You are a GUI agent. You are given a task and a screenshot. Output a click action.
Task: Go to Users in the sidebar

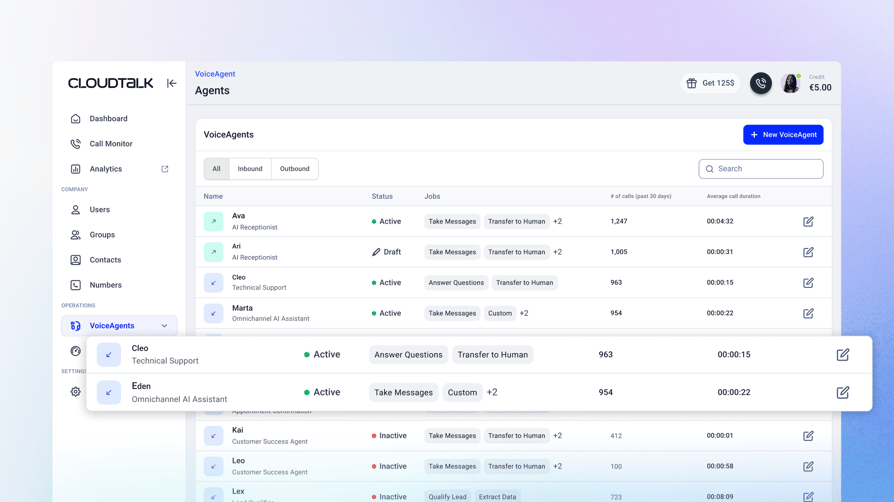[x=99, y=209]
